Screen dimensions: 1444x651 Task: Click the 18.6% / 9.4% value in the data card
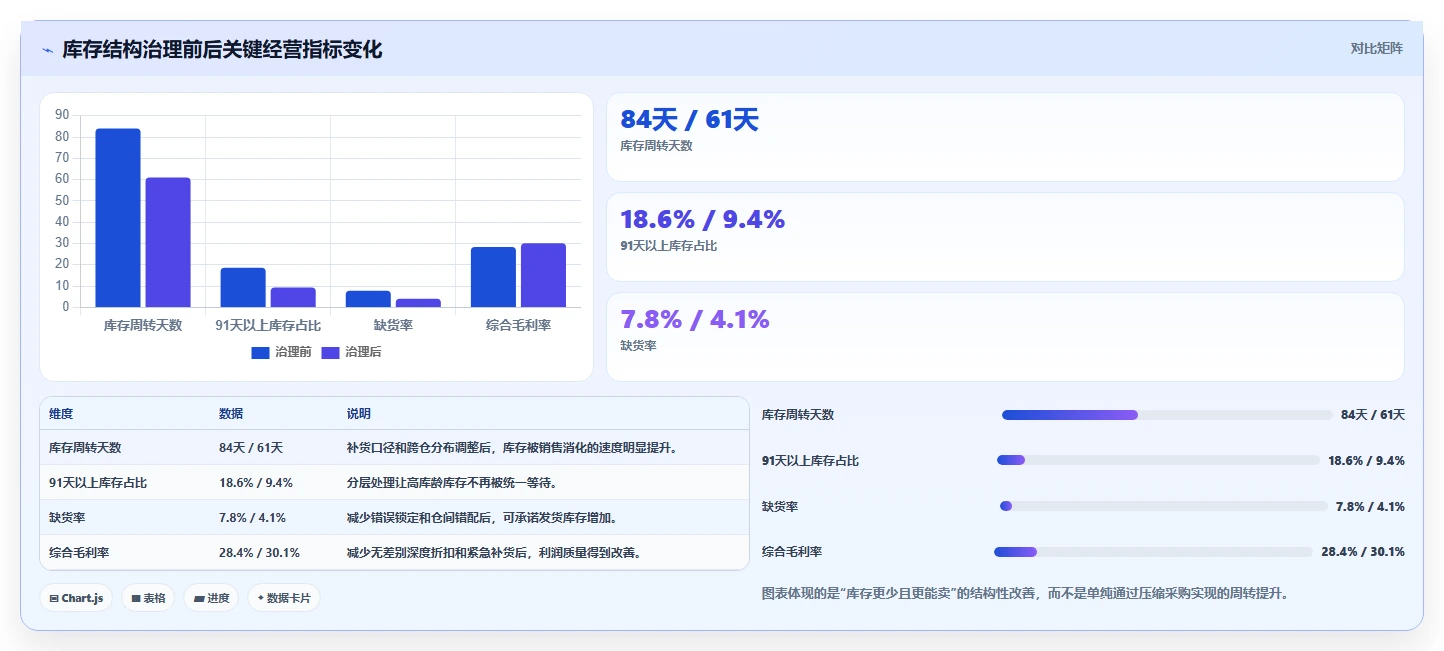(703, 220)
